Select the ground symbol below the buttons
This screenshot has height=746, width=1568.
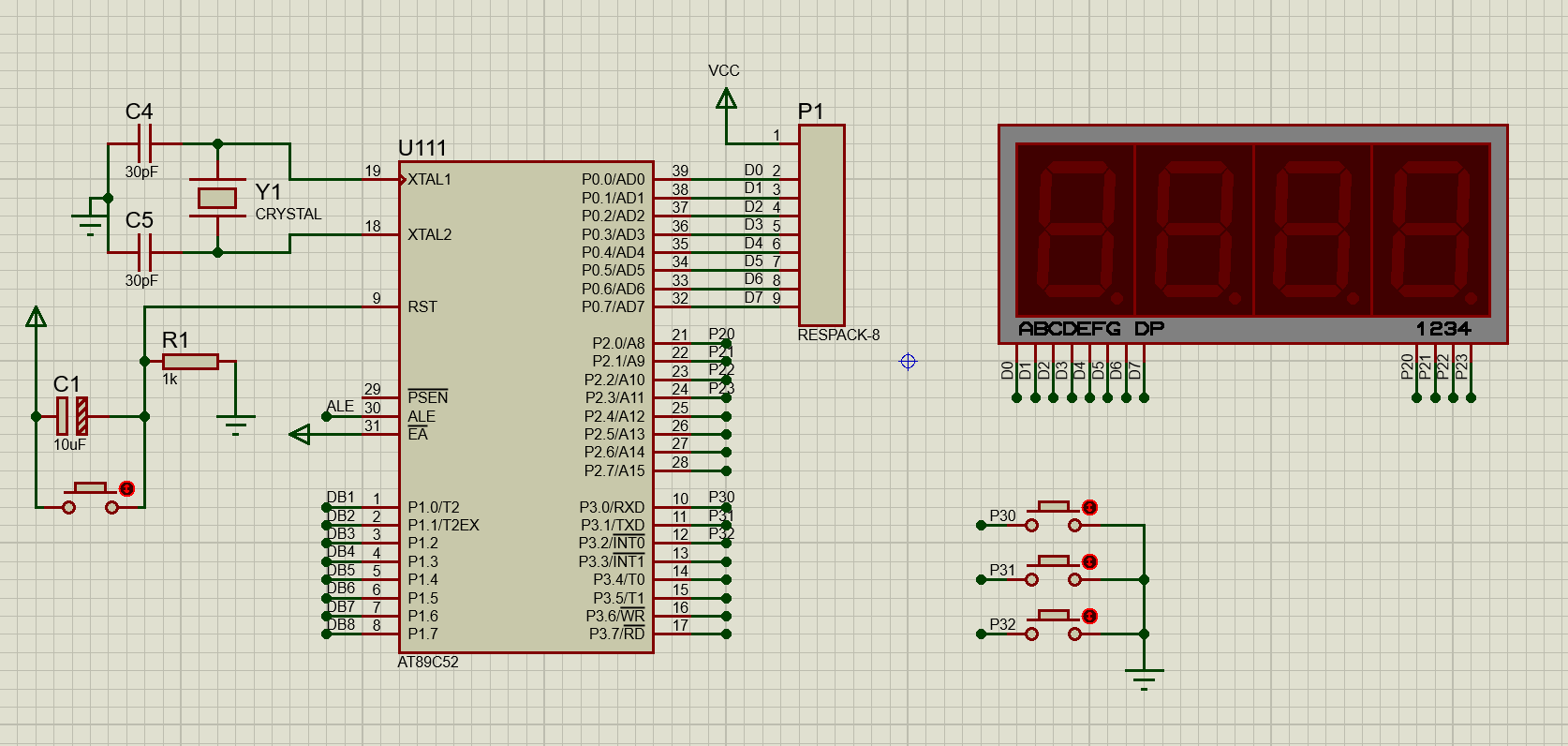click(x=1144, y=679)
